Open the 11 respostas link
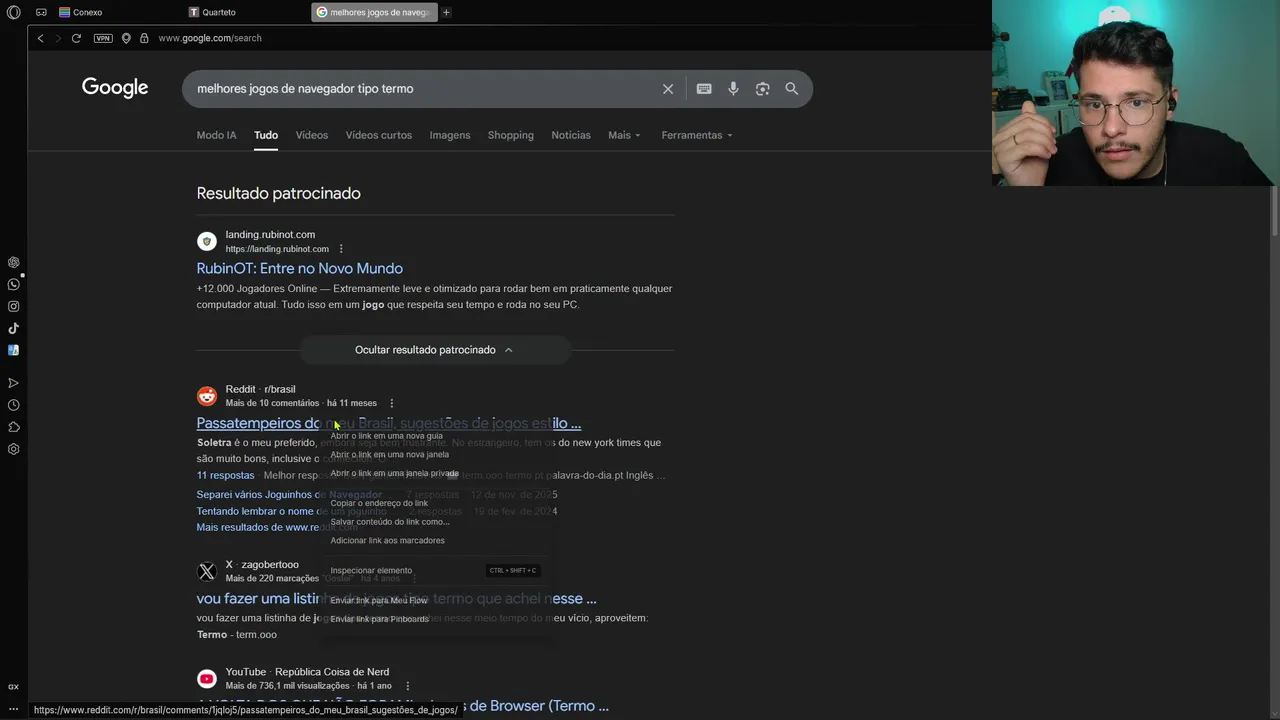Image resolution: width=1280 pixels, height=720 pixels. click(x=225, y=475)
